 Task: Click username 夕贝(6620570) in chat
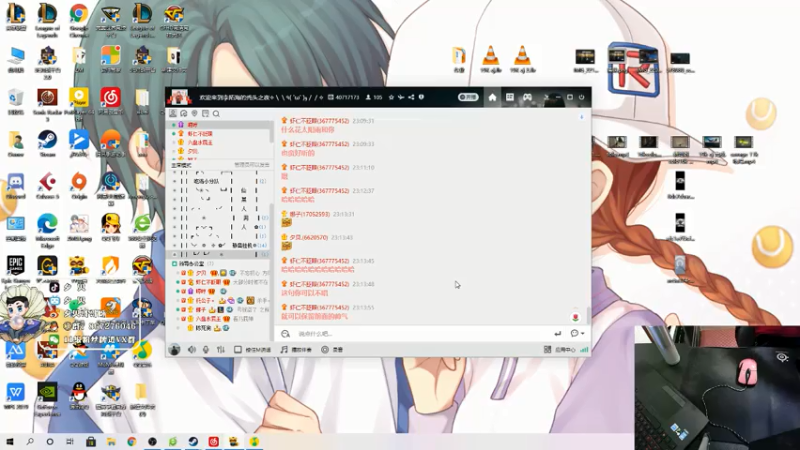click(307, 238)
